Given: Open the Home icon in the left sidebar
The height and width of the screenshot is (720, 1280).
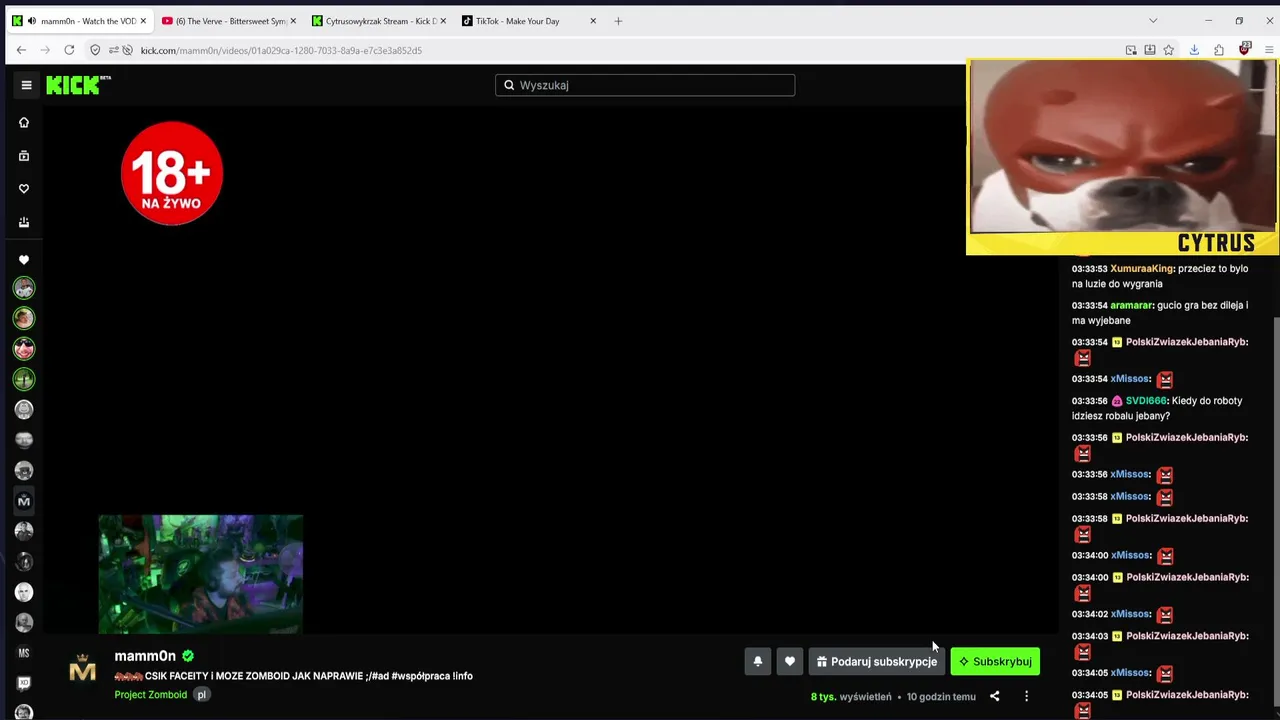Looking at the screenshot, I should point(24,122).
